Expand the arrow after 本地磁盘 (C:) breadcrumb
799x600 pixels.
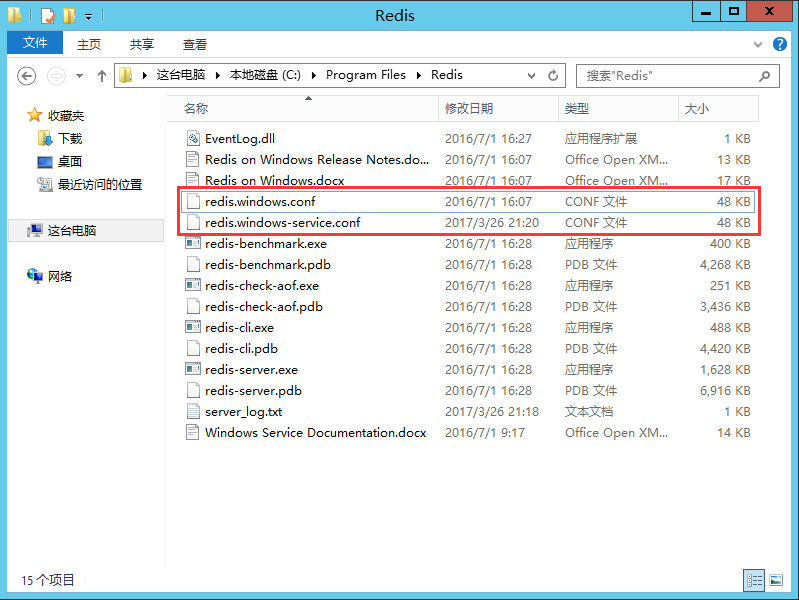coord(314,75)
